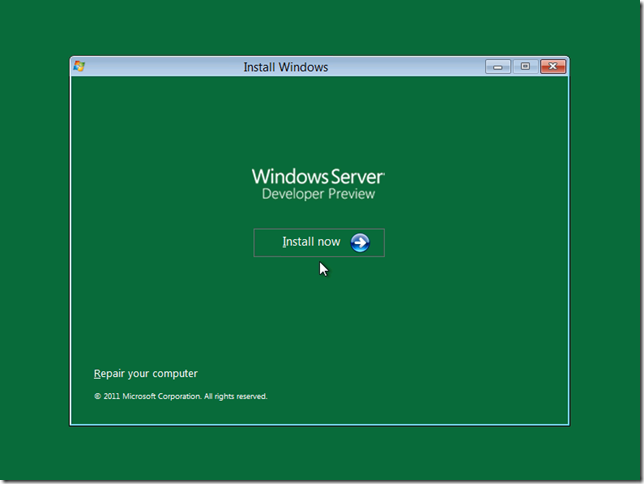Minimize the Install Windows window

click(498, 67)
